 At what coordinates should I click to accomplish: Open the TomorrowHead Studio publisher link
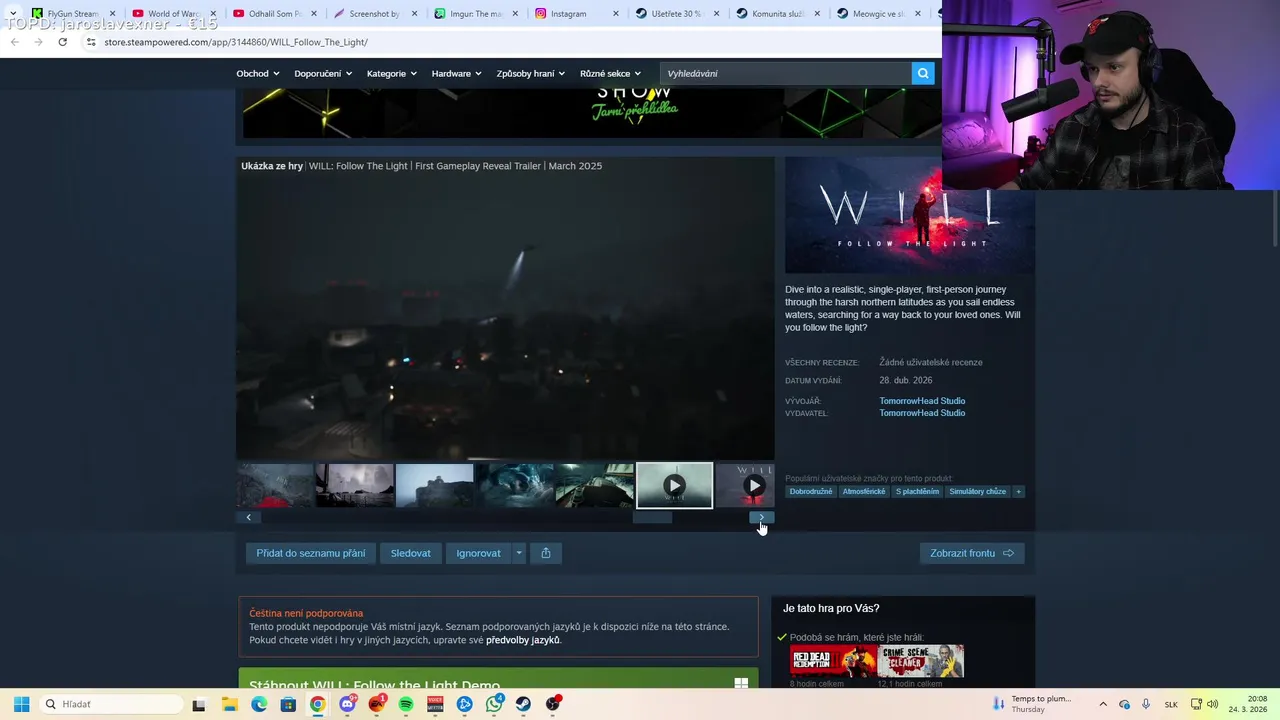(922, 413)
